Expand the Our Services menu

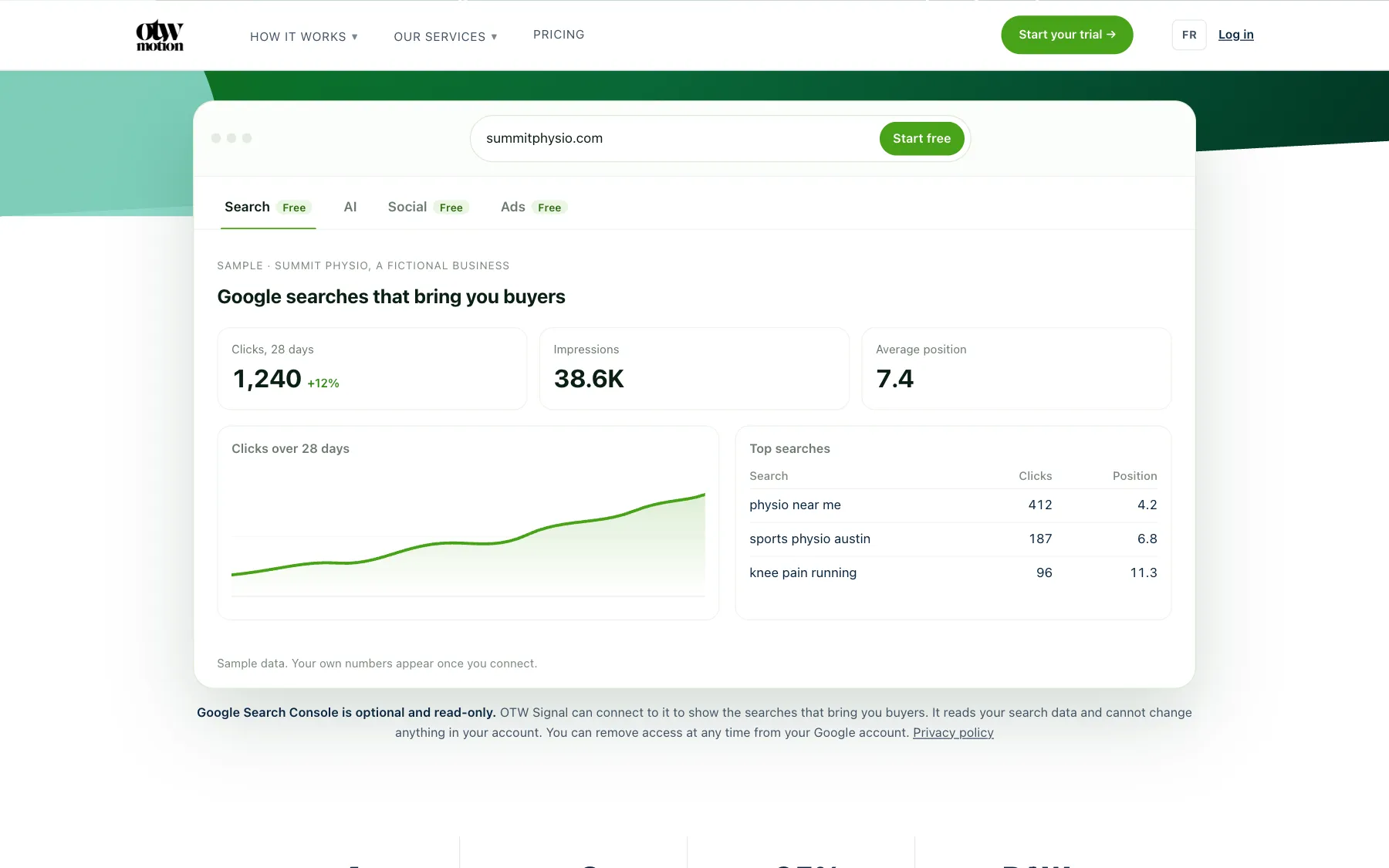445,36
